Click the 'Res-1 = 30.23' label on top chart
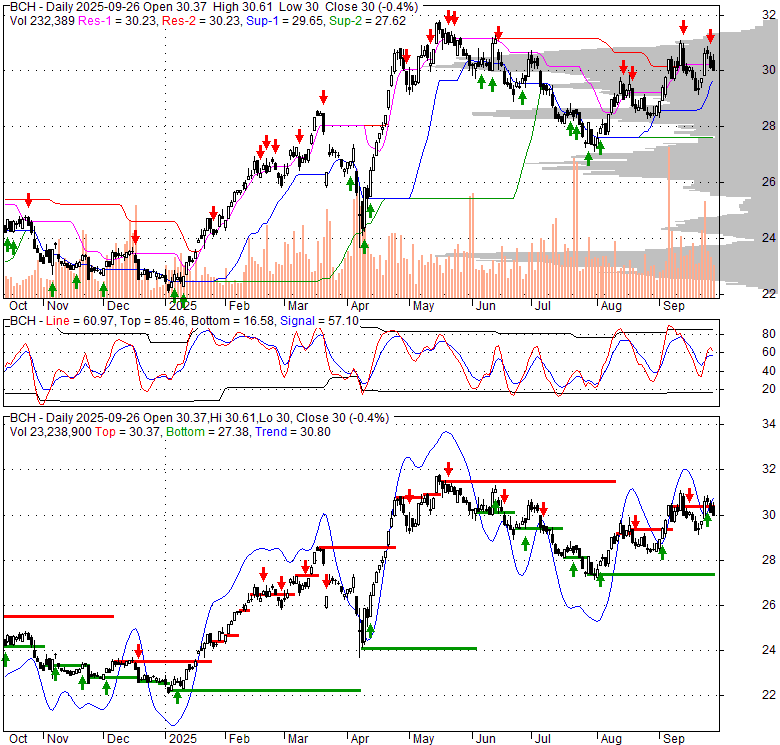The image size is (780, 745). click(117, 21)
